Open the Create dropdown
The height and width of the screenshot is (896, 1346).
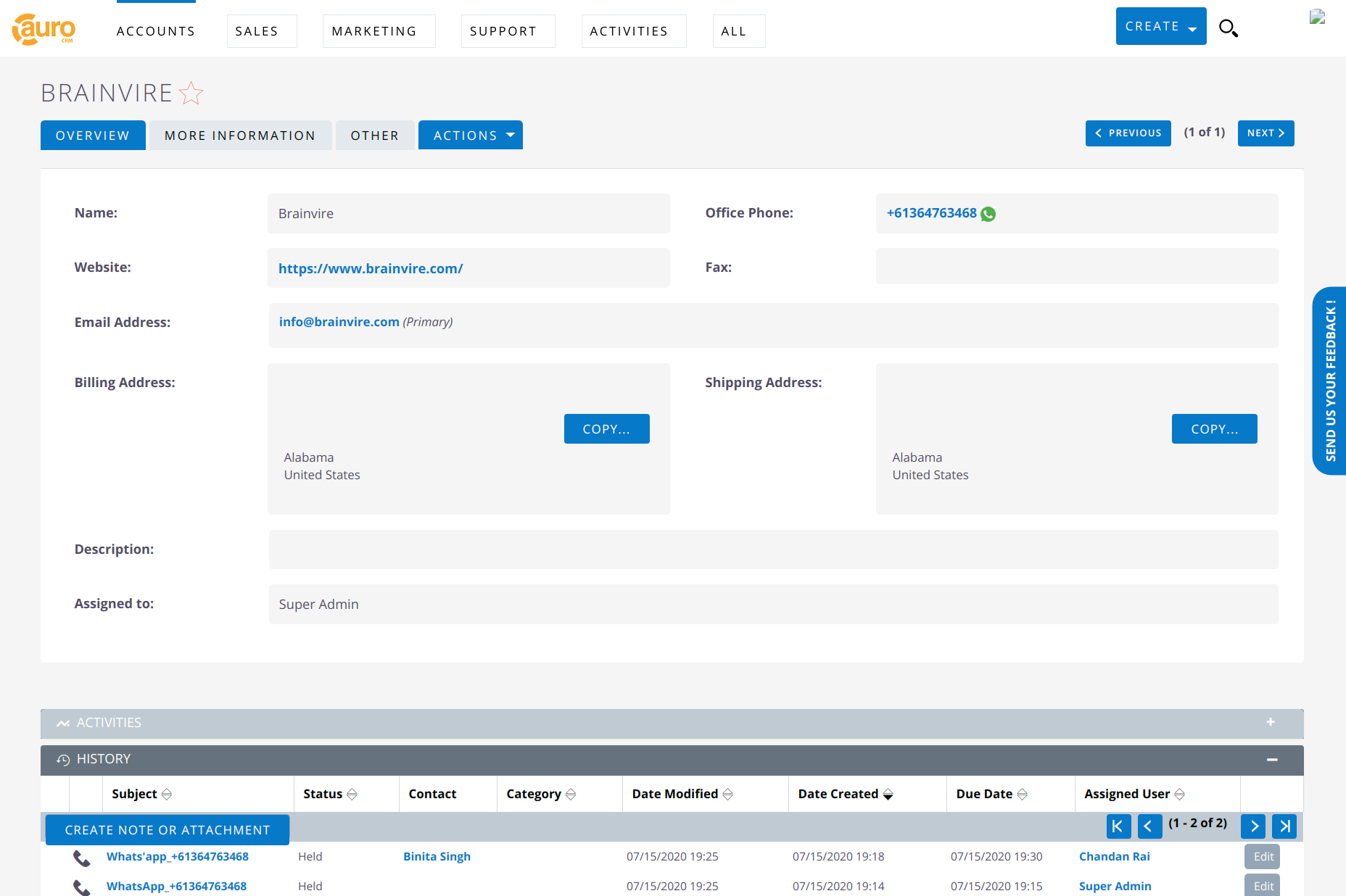click(1161, 26)
